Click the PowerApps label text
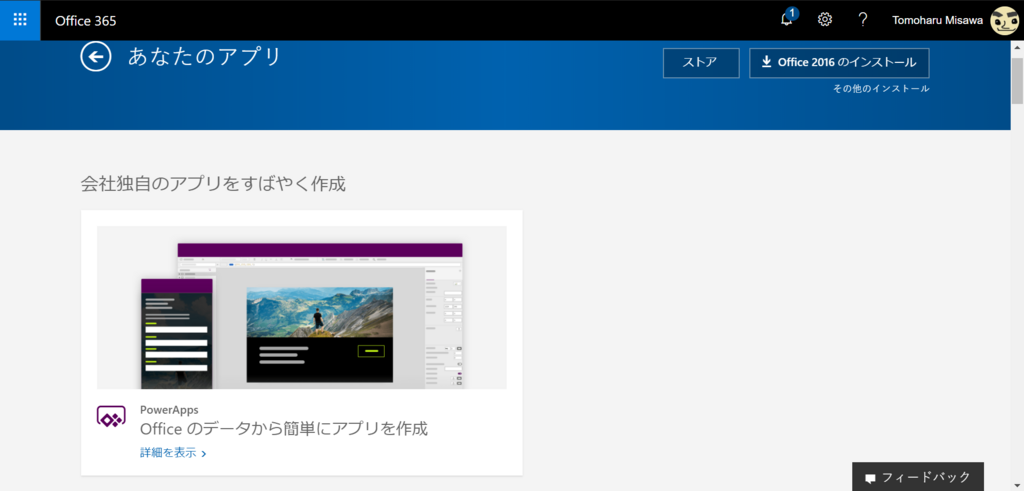 tap(169, 410)
